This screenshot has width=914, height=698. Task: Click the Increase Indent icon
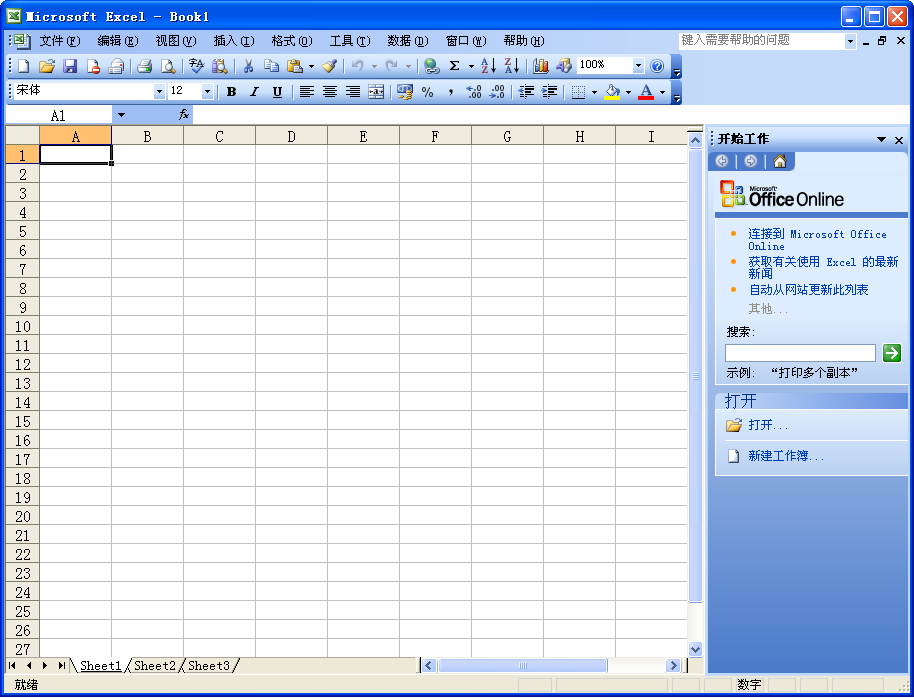(549, 92)
